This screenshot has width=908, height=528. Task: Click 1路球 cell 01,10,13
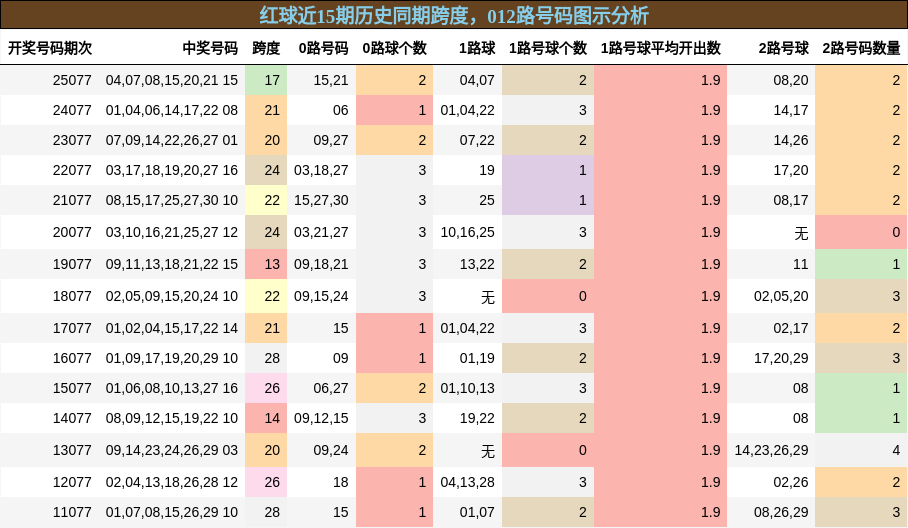pos(467,388)
